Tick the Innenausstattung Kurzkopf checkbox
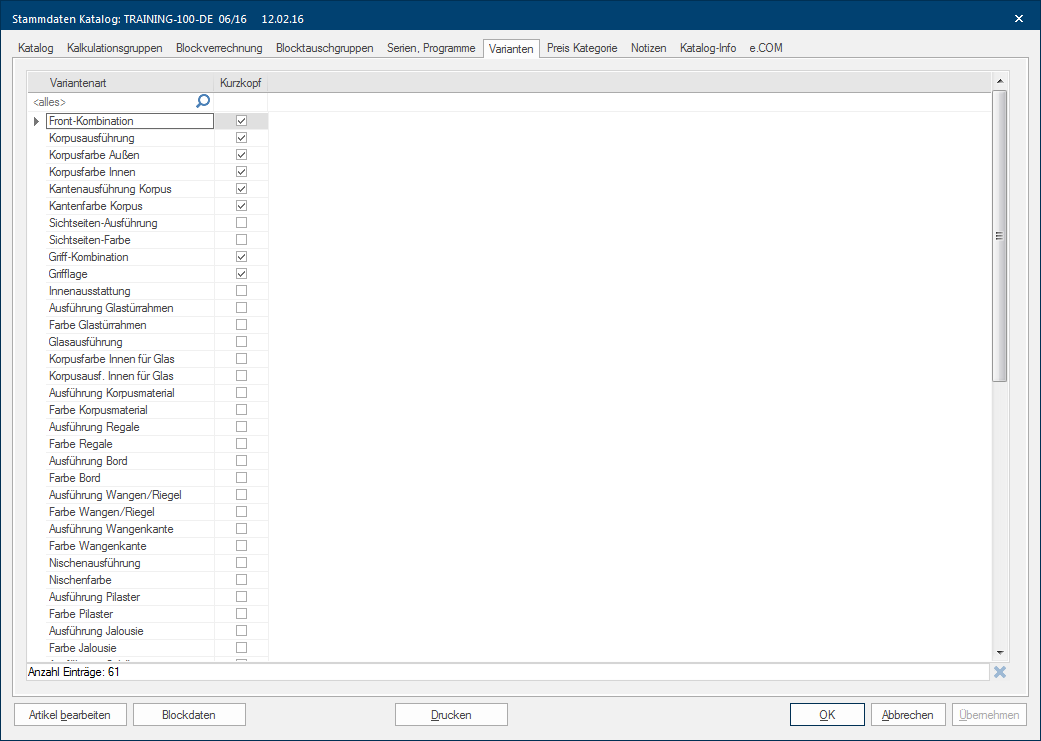 tap(241, 291)
